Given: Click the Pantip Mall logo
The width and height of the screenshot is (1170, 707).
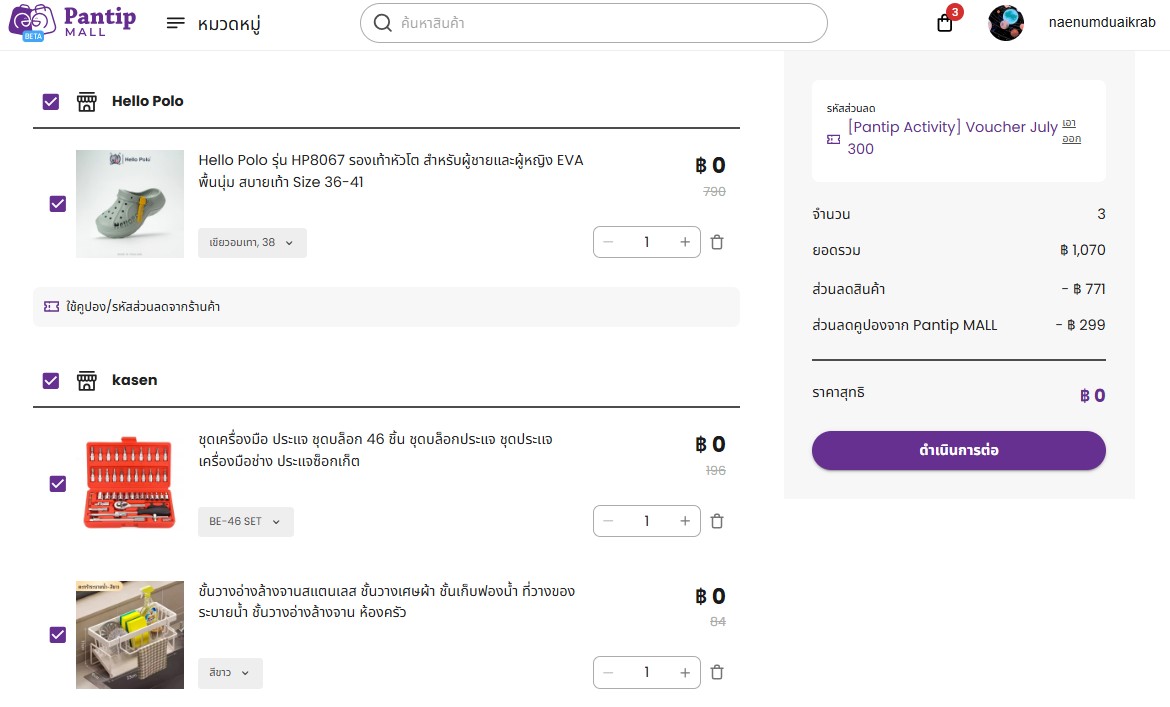Looking at the screenshot, I should [x=72, y=22].
